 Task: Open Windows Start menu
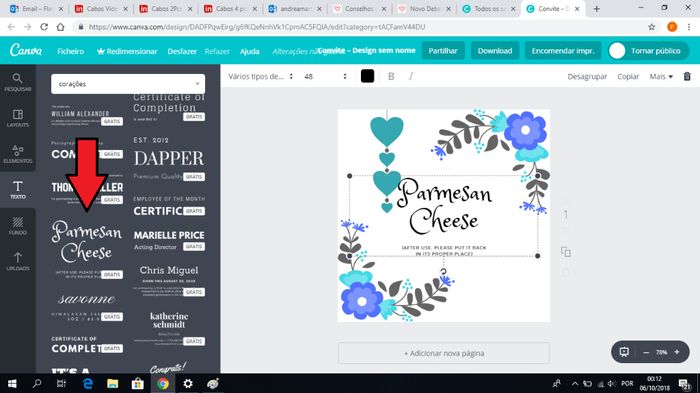12,384
